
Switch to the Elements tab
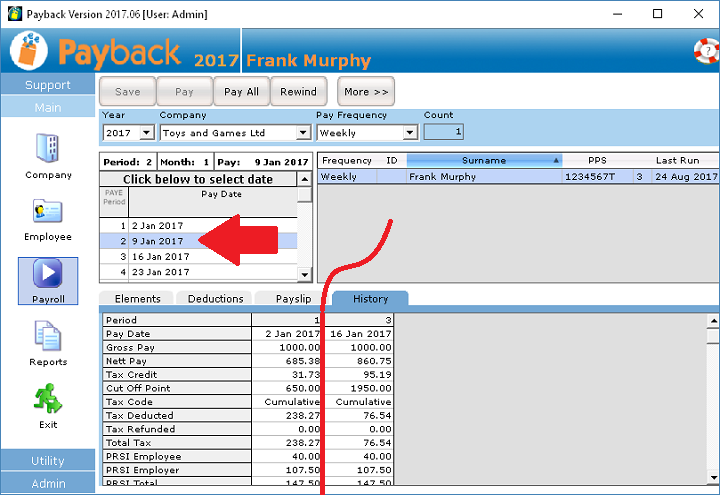coord(137,299)
